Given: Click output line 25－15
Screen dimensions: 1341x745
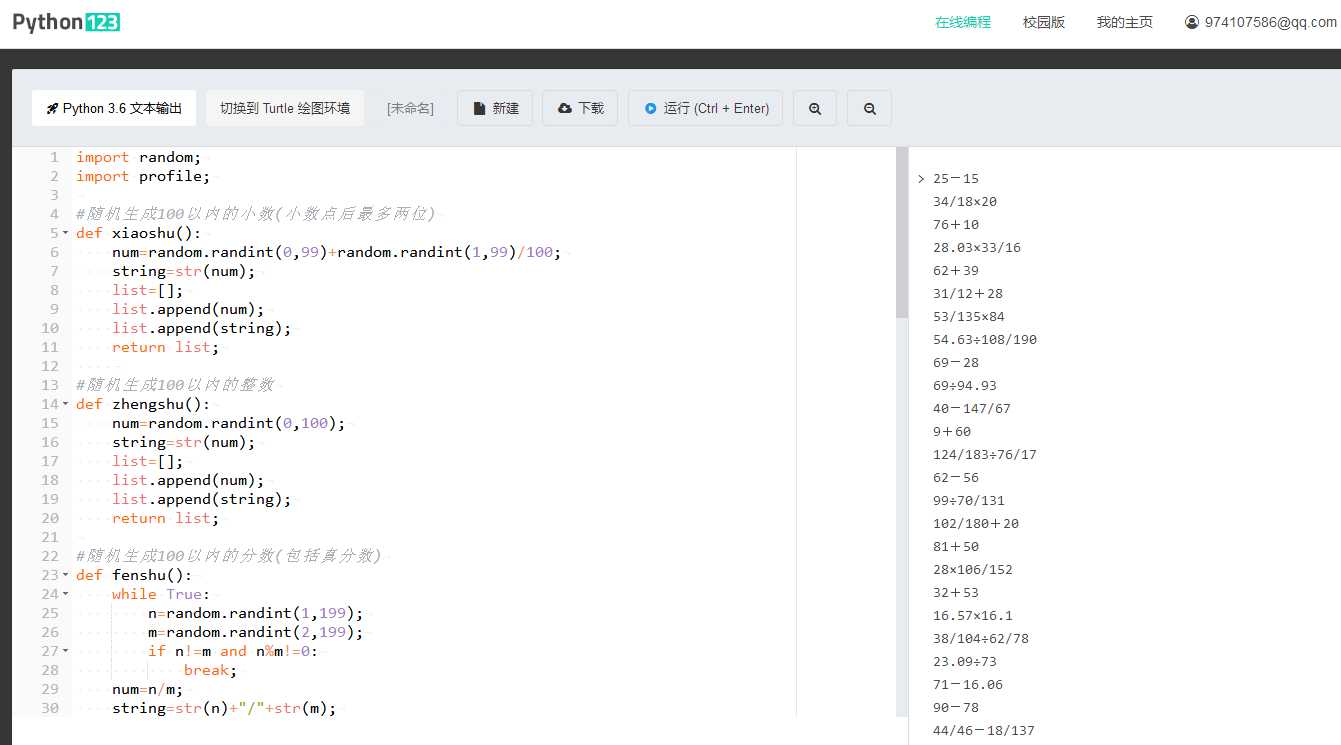Looking at the screenshot, I should 956,179.
